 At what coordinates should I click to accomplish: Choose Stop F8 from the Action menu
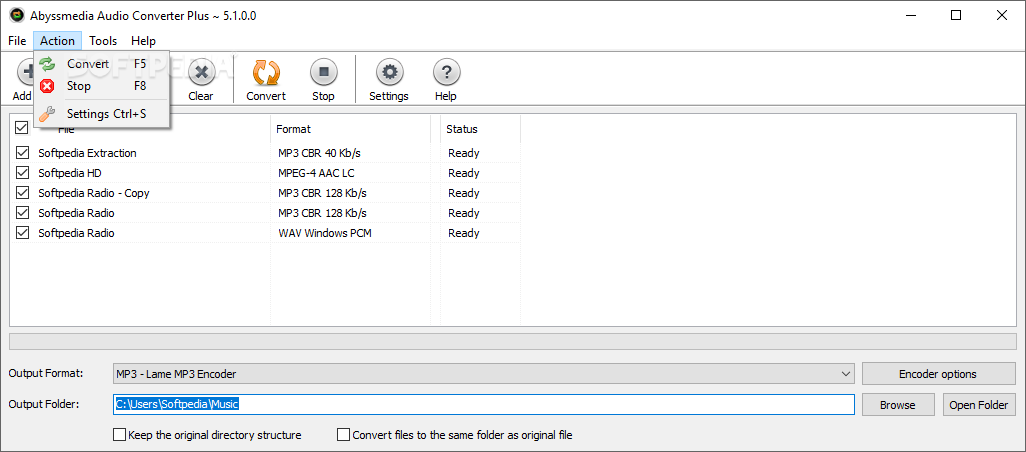pyautogui.click(x=101, y=86)
